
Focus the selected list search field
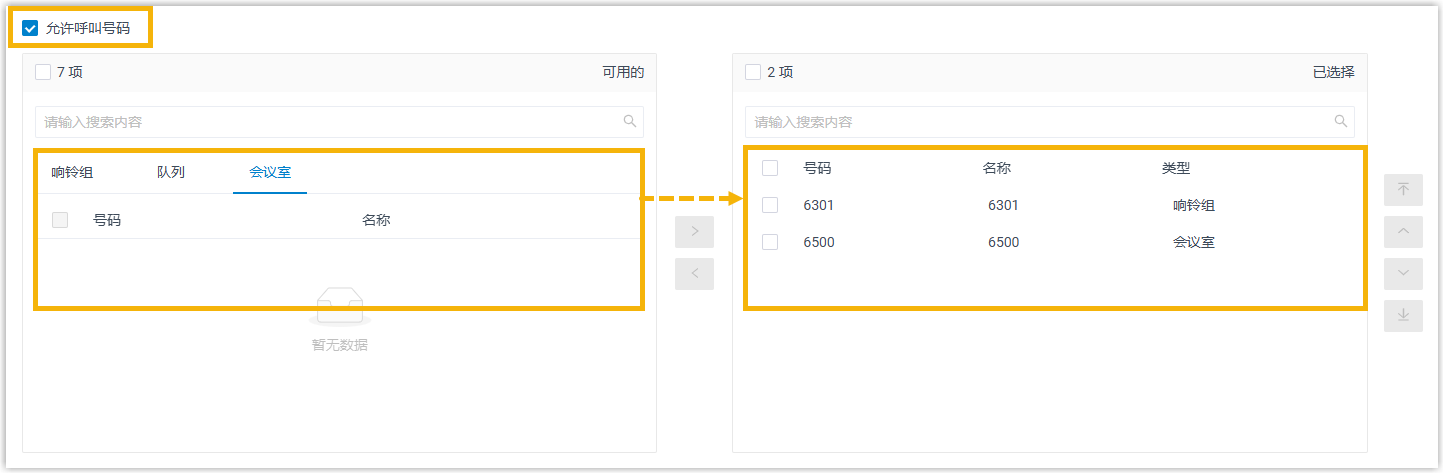[x=1040, y=122]
